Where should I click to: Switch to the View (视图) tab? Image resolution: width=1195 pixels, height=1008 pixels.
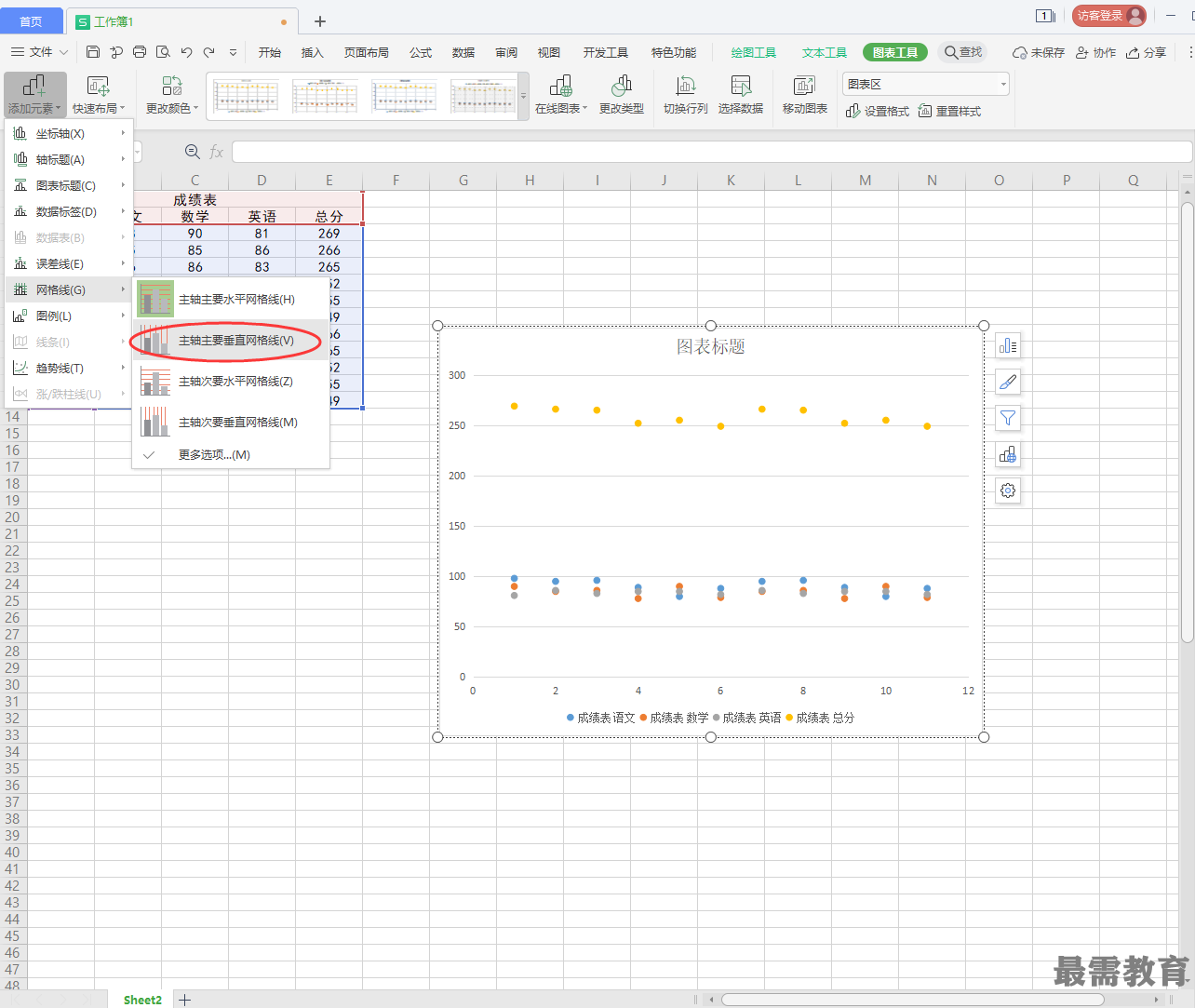pos(549,52)
